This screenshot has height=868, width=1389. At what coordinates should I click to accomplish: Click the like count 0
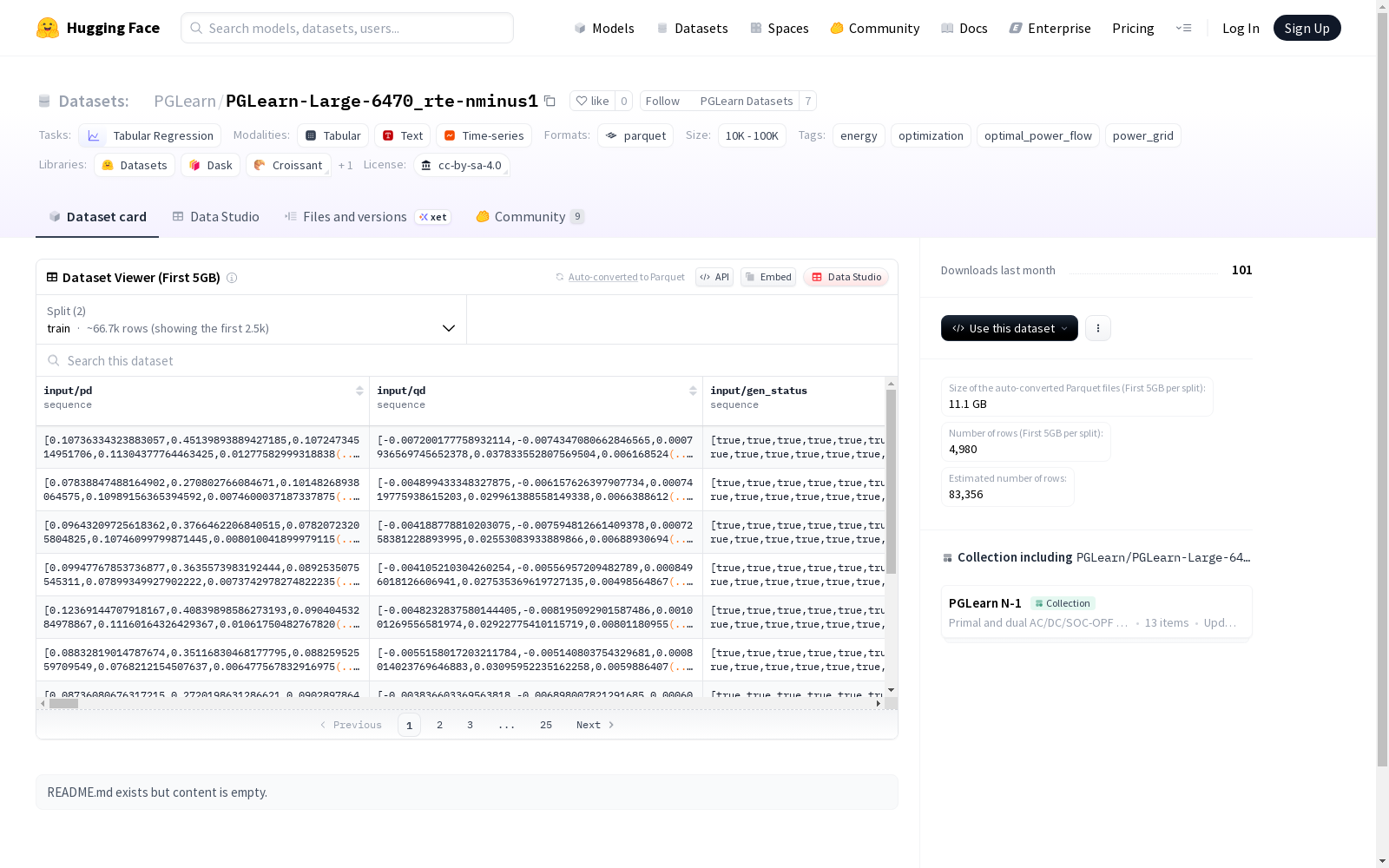pos(623,101)
